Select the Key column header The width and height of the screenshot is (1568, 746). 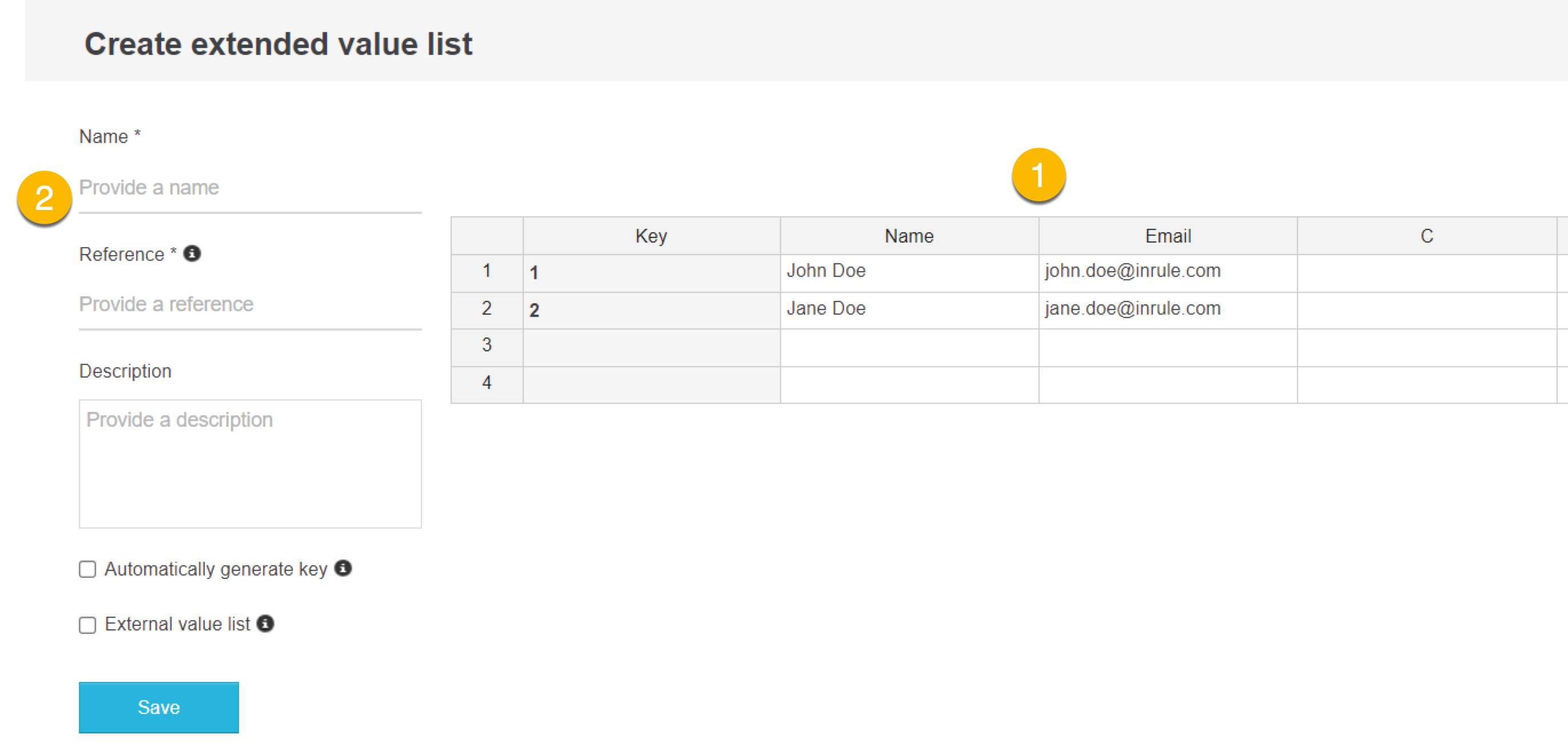click(651, 236)
